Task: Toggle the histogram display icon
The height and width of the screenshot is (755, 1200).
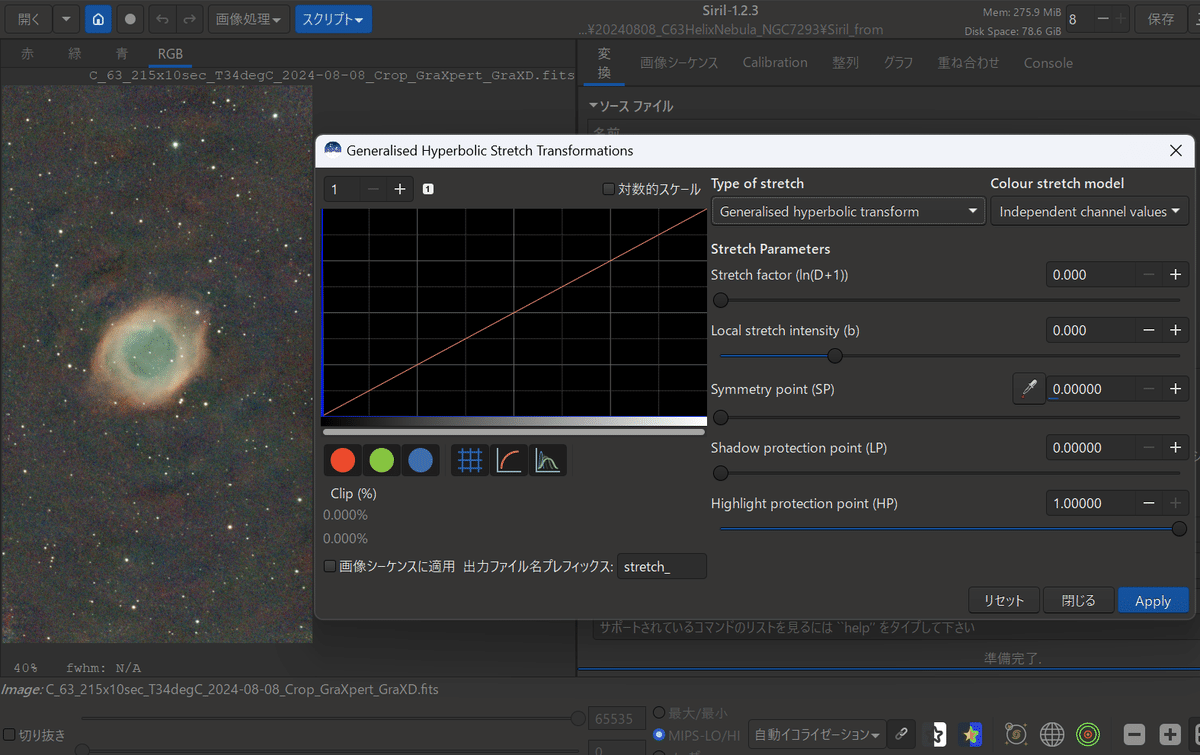Action: coord(547,460)
